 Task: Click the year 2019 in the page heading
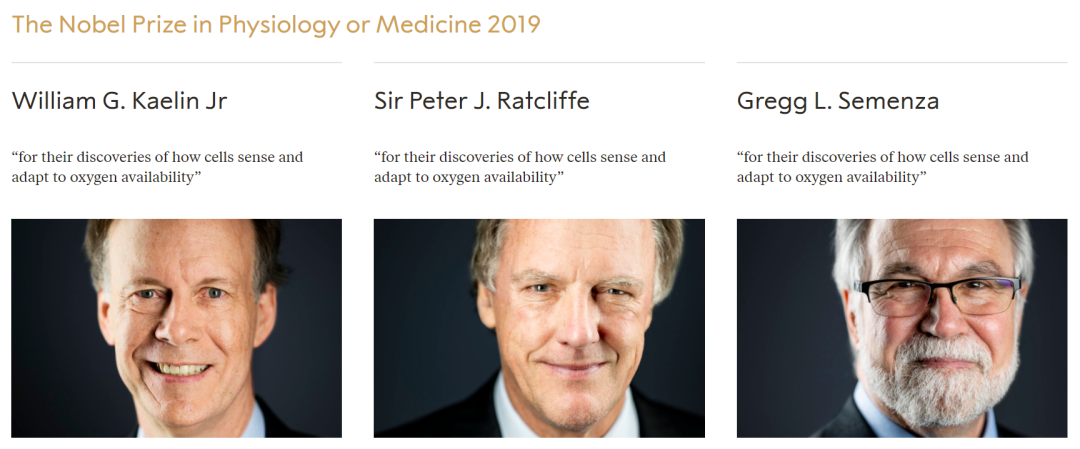point(514,25)
